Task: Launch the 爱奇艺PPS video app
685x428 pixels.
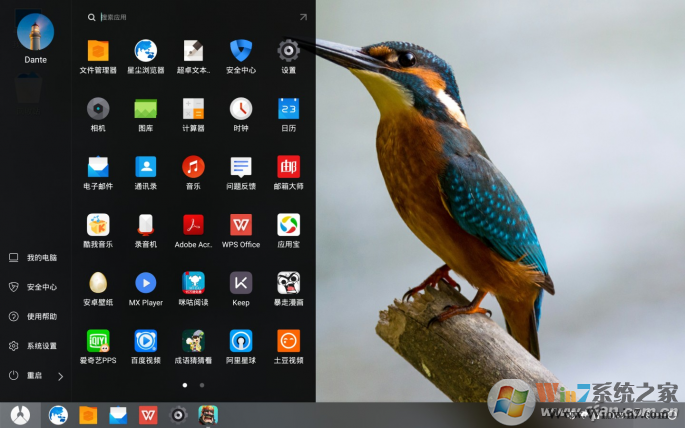Action: [x=98, y=341]
